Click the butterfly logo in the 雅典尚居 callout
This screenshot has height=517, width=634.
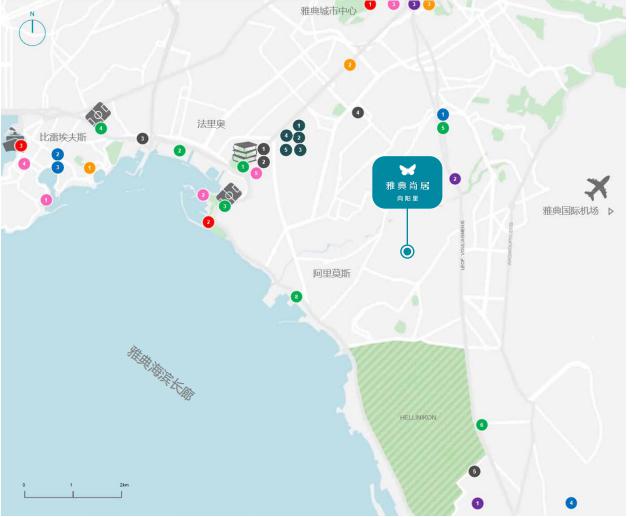(407, 168)
